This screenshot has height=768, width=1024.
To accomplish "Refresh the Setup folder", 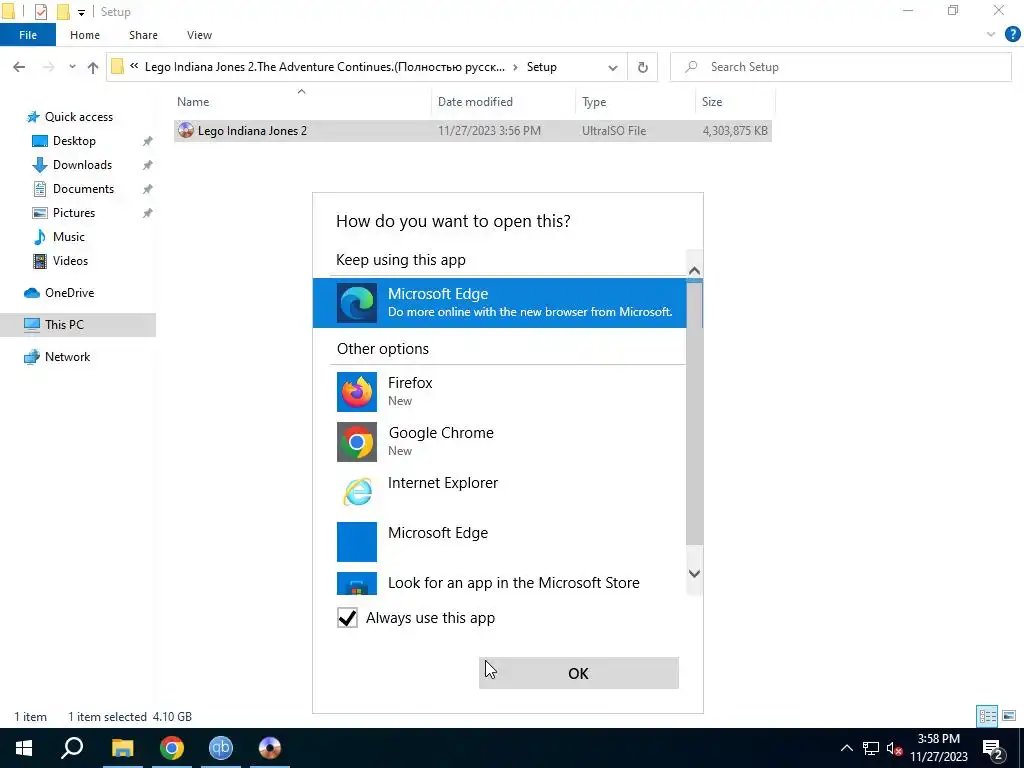I will click(x=643, y=67).
